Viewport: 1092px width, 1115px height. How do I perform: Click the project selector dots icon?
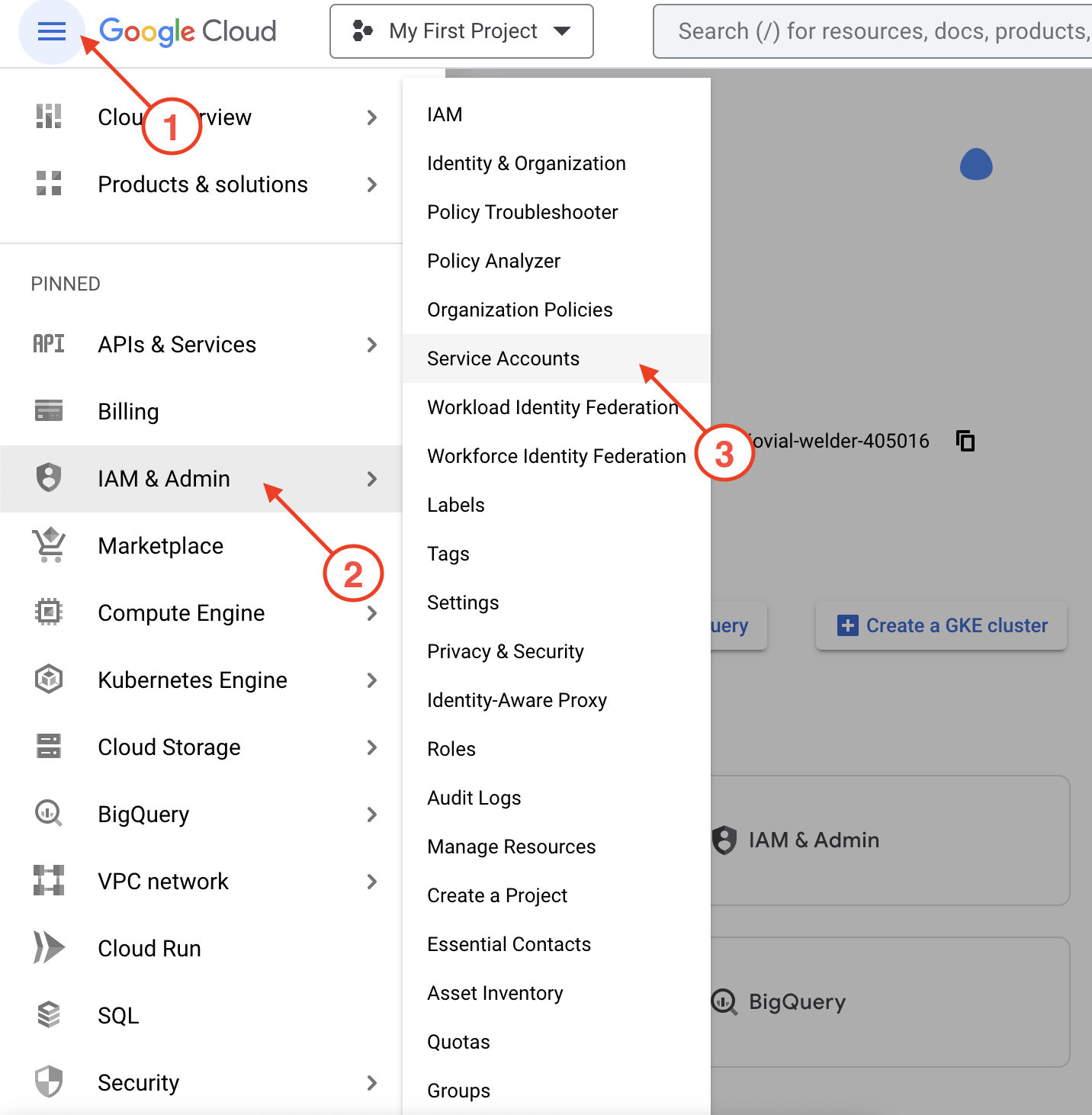coord(363,31)
